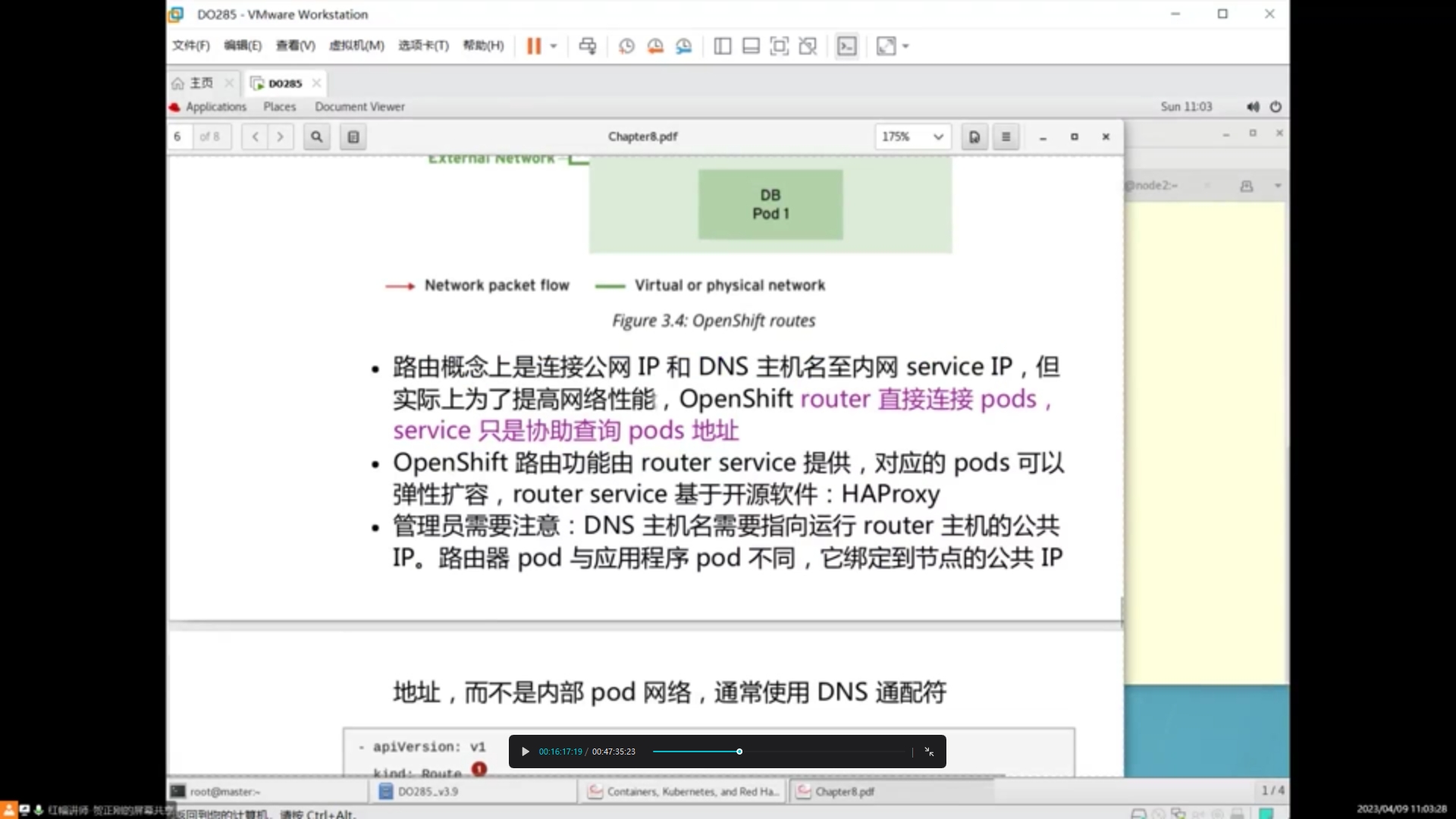Click the teal device icon in VMware status bar
This screenshot has height=819, width=1456.
[1266, 814]
